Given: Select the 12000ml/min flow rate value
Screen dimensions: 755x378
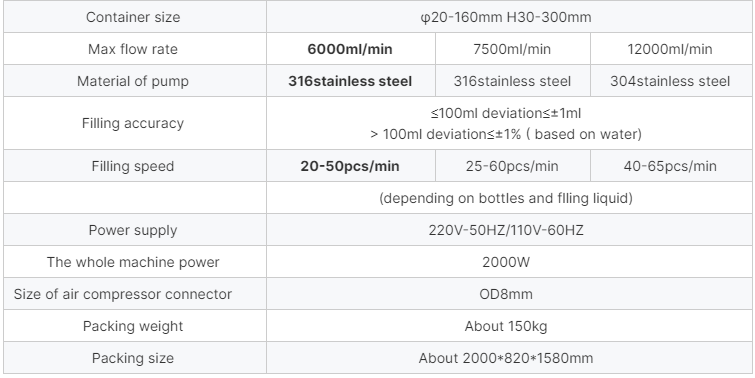Looking at the screenshot, I should click(x=670, y=49).
